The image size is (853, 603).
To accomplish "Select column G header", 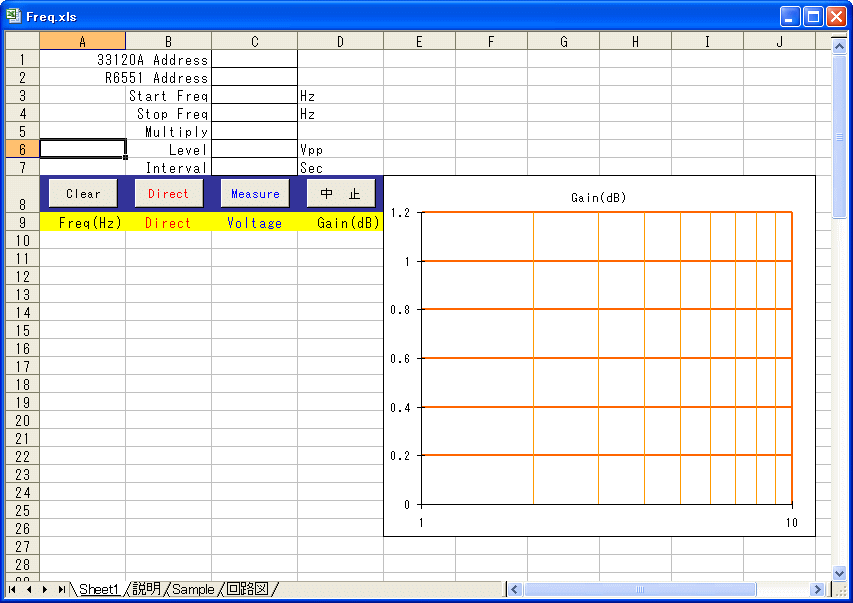I will click(564, 41).
